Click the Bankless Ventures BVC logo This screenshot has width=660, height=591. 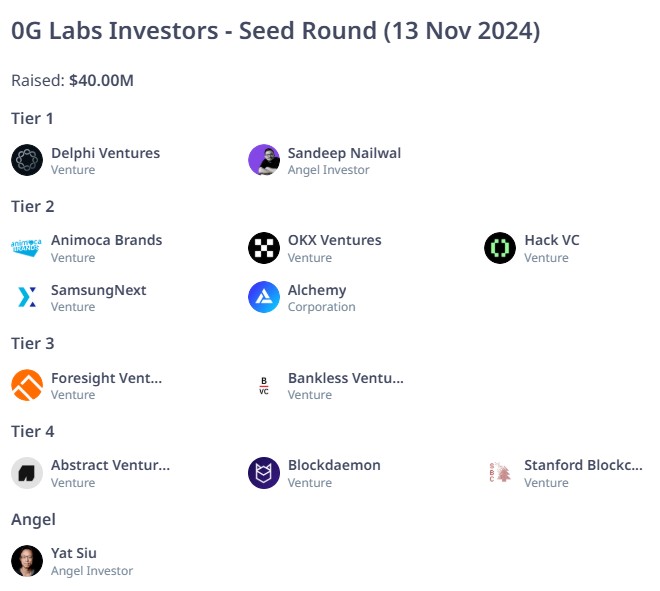(x=264, y=385)
